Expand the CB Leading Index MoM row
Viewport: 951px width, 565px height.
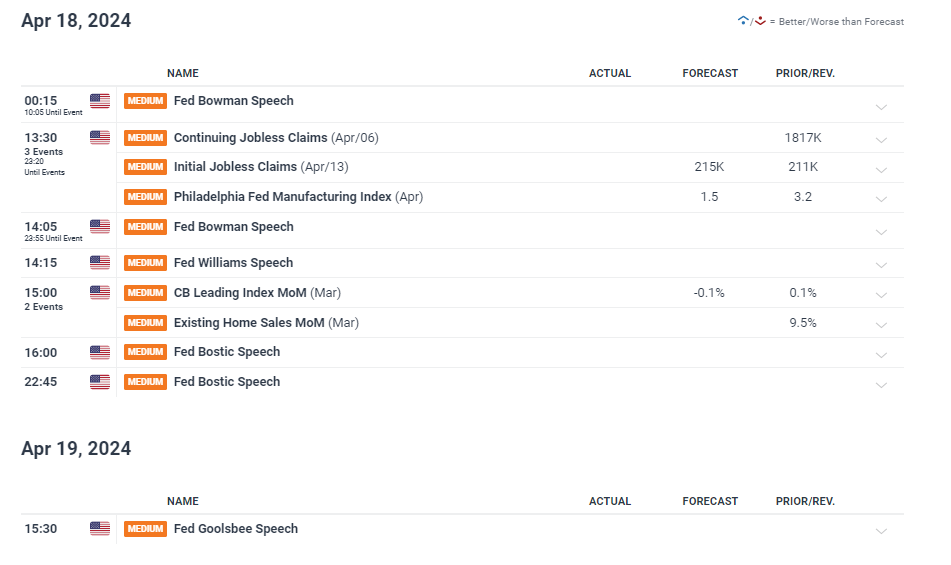tap(881, 295)
